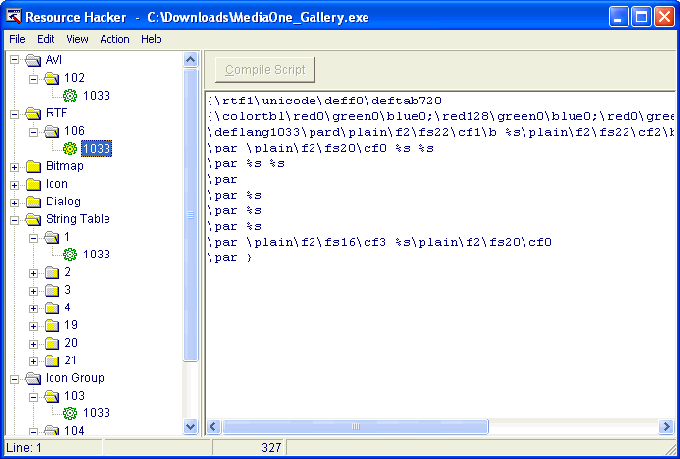Screen dimensions: 680x459
Task: Click the Icon folder icon
Action: [x=33, y=184]
